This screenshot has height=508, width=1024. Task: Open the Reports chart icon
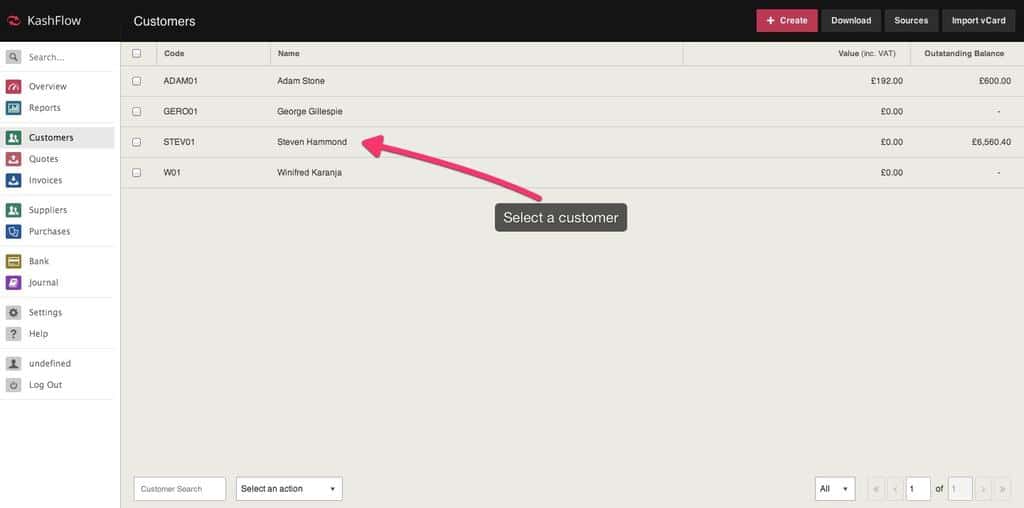[14, 108]
